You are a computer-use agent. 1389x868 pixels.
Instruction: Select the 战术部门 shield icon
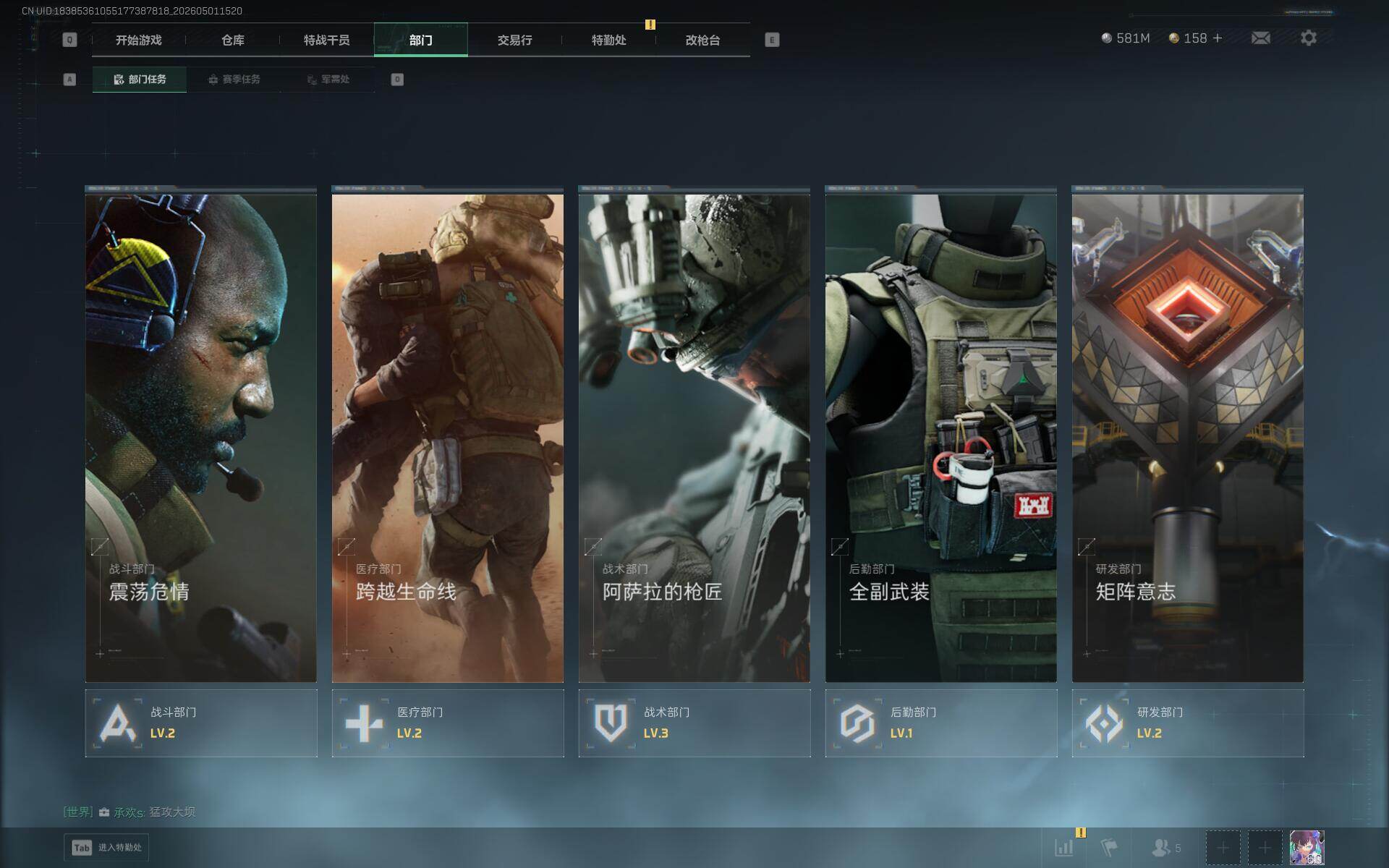(611, 723)
